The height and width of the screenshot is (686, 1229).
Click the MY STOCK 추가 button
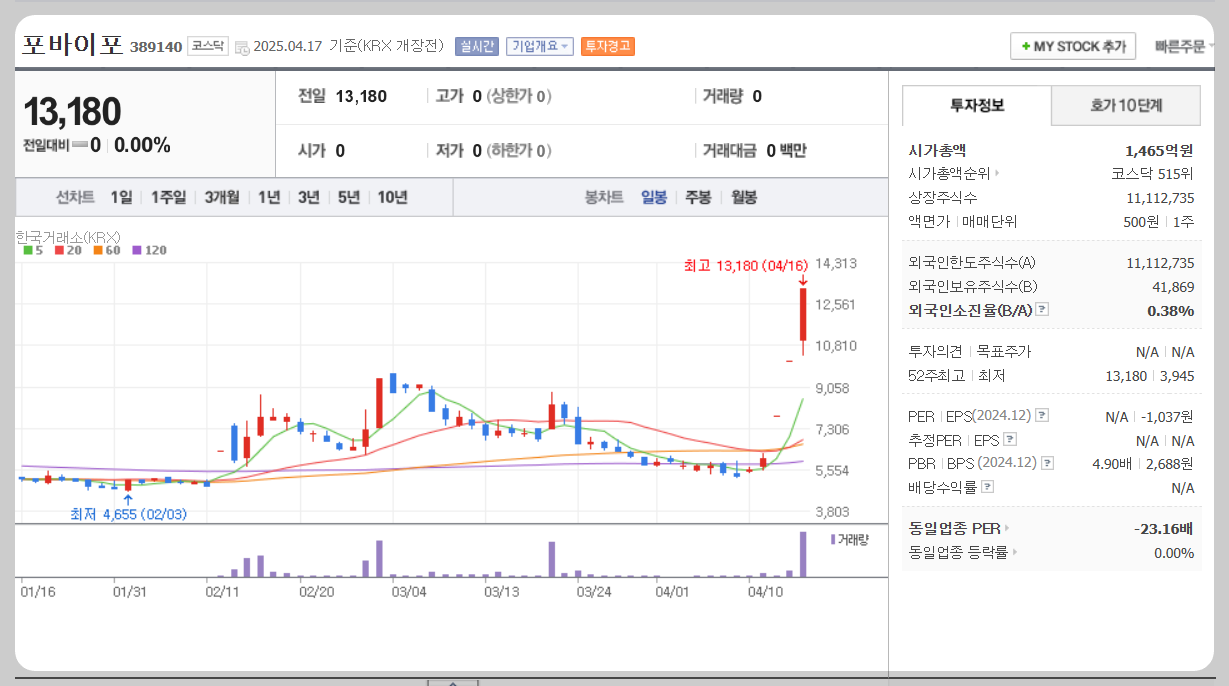coord(1072,46)
